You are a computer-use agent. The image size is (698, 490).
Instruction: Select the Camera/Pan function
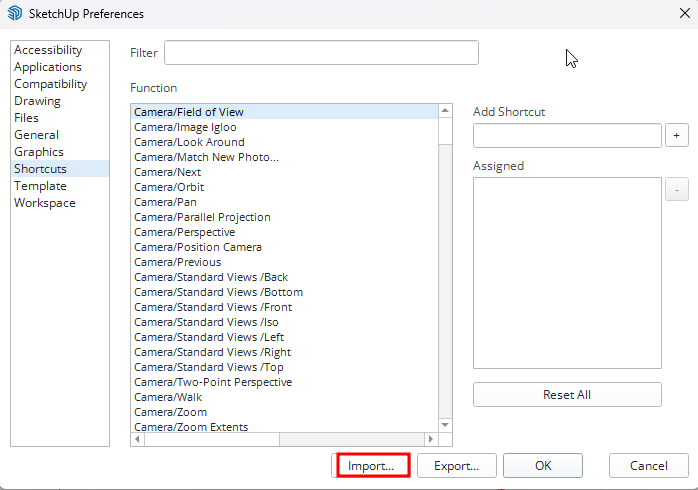coord(285,202)
